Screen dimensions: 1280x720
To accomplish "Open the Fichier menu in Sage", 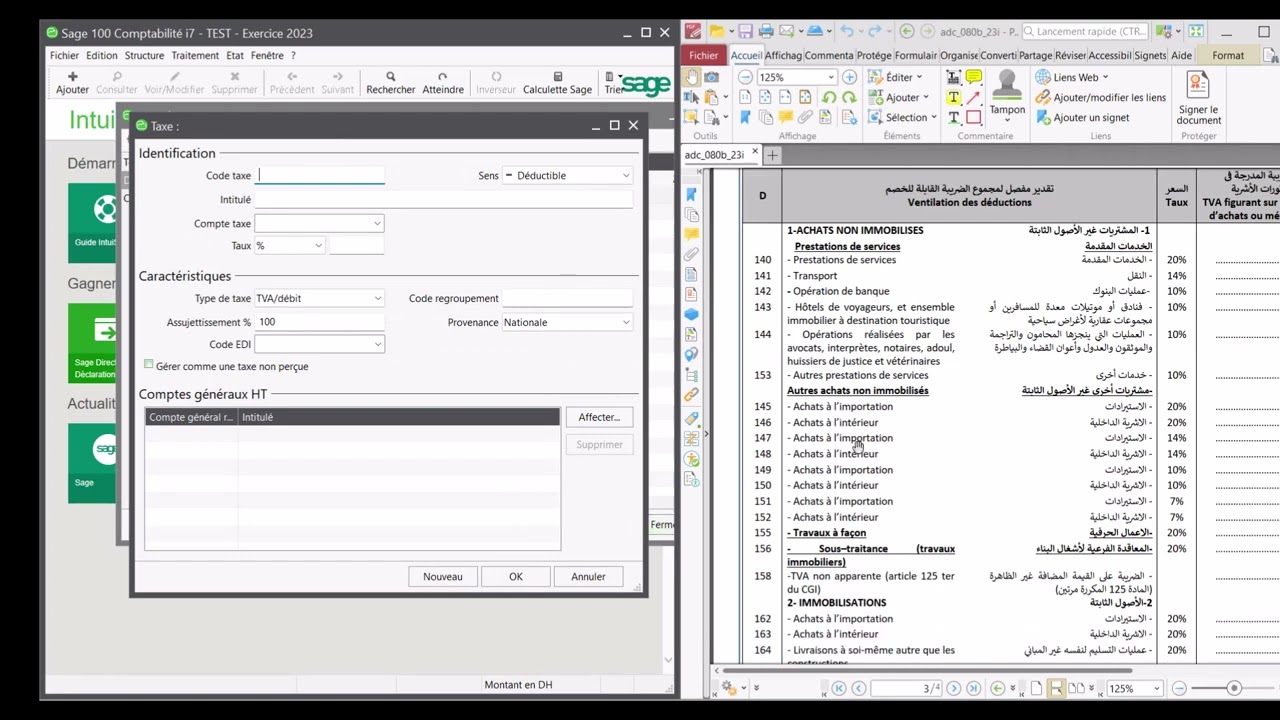I will coord(64,56).
